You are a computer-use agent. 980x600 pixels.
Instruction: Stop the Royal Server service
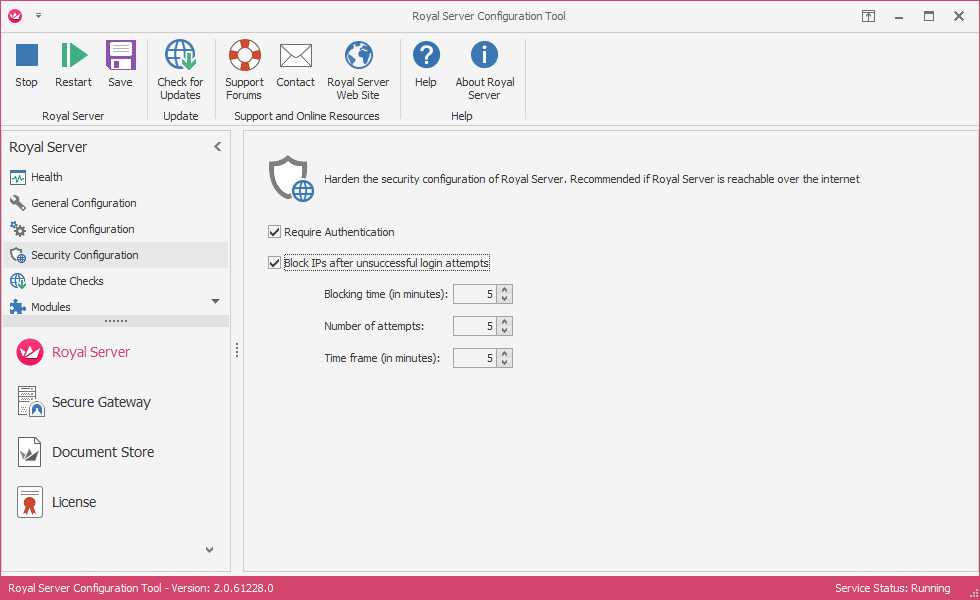[x=26, y=64]
